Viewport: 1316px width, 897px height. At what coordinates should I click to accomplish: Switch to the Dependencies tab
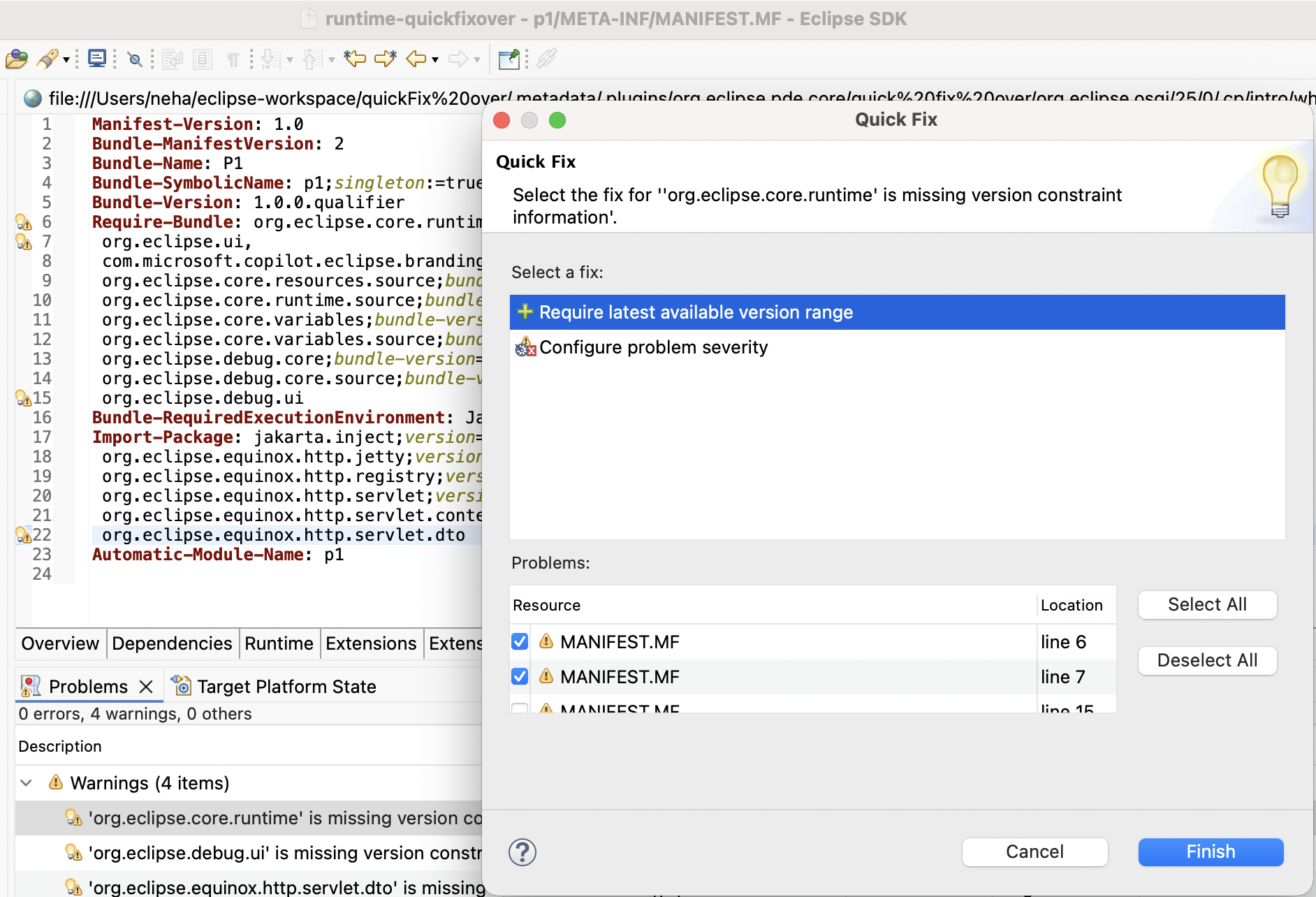coord(172,643)
